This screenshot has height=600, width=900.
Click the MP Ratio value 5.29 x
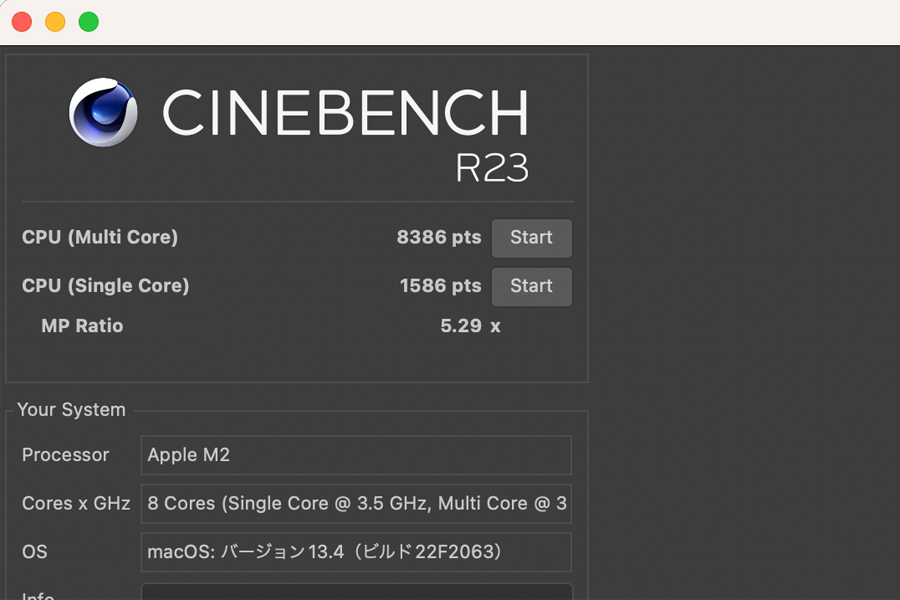point(470,326)
